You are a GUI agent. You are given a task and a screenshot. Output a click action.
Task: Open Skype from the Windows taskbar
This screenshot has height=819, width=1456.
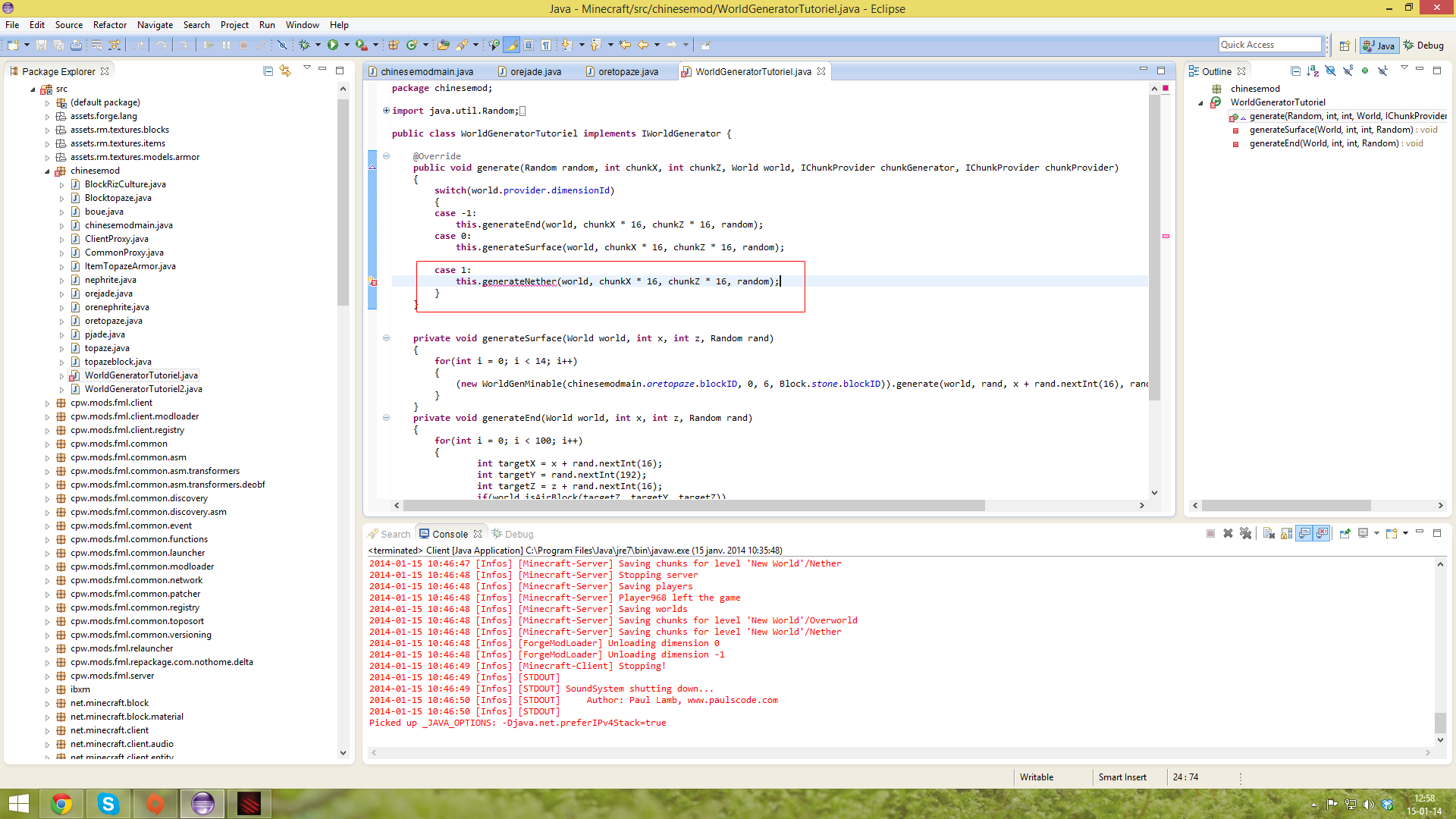point(108,804)
